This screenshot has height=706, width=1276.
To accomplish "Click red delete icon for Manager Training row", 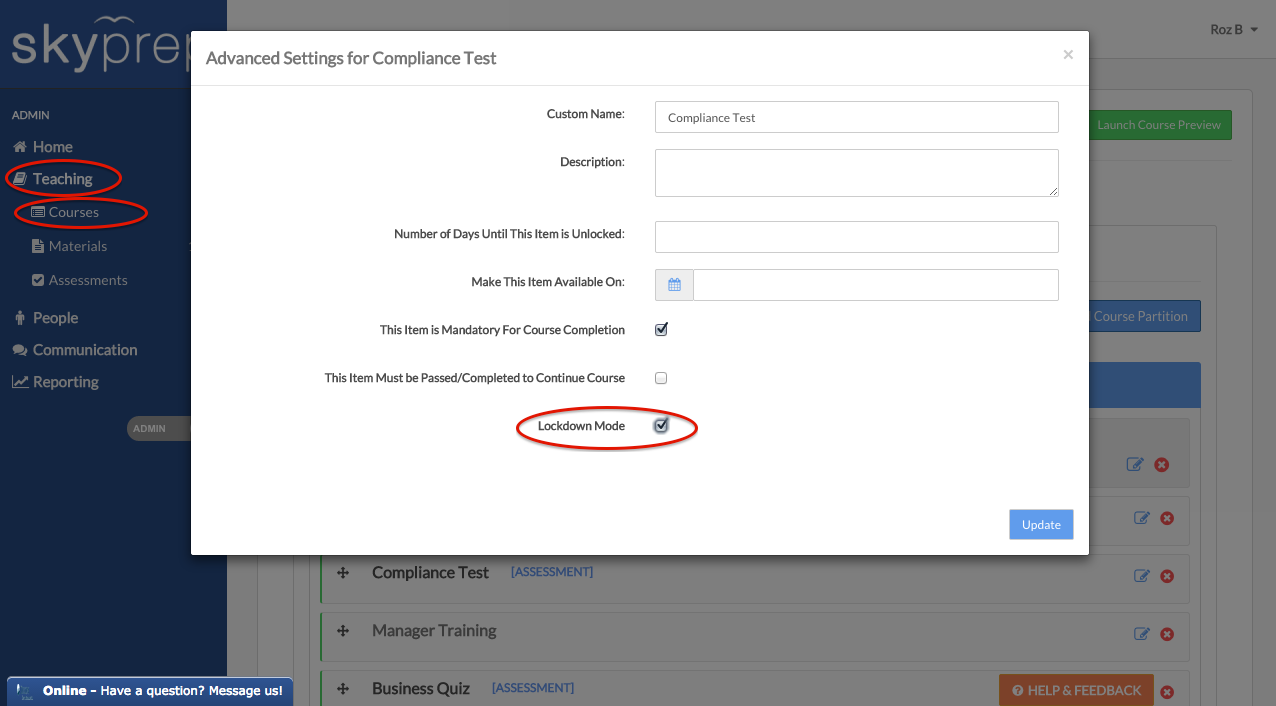I will tap(1166, 634).
